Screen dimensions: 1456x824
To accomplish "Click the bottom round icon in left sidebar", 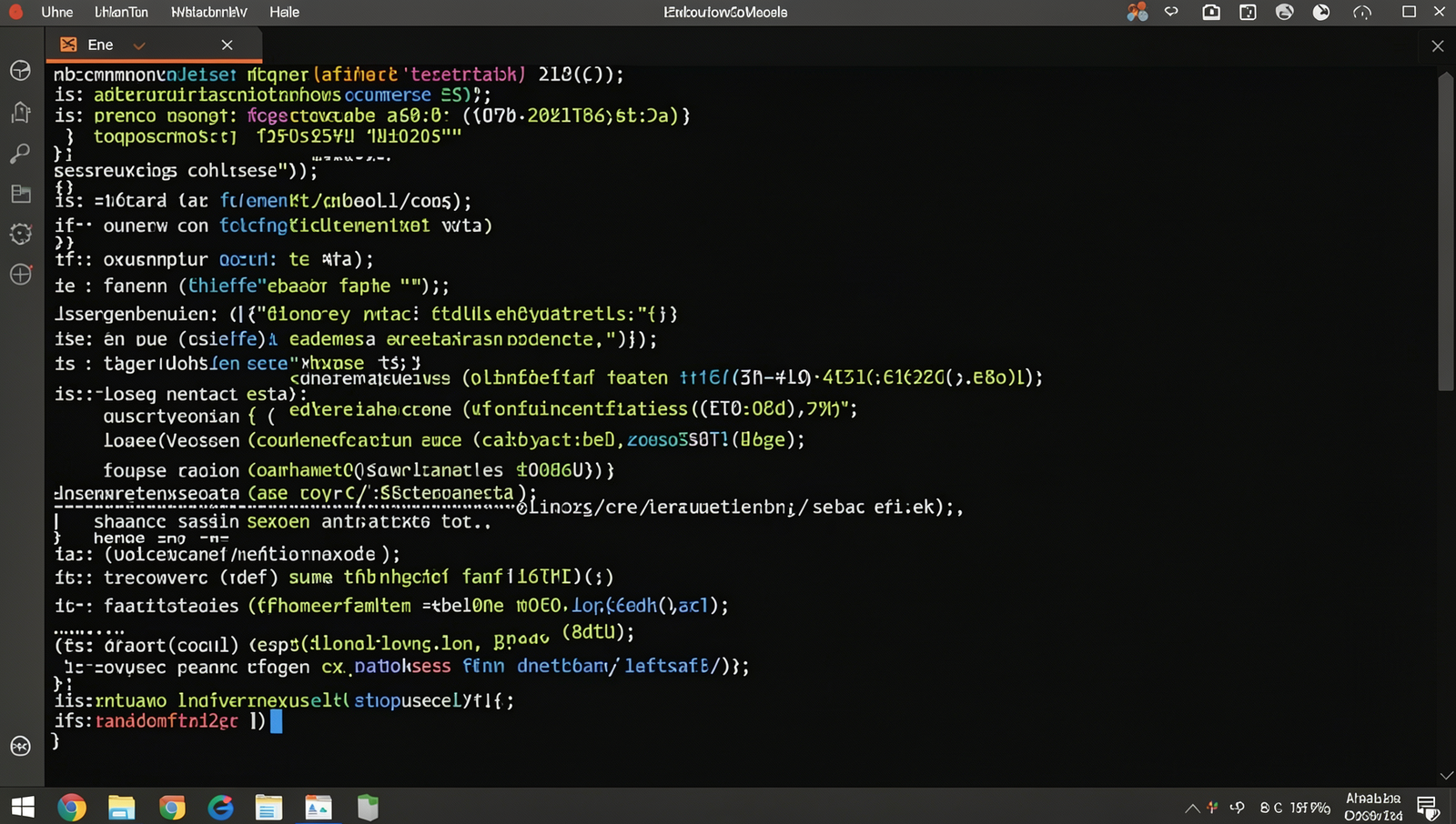I will point(20,746).
